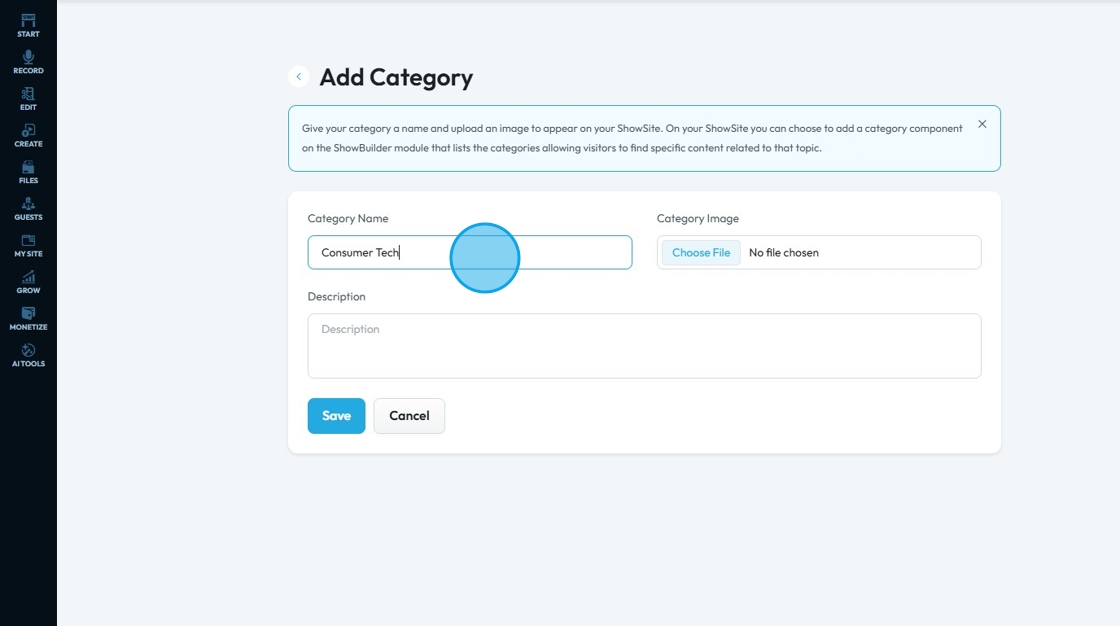Click the Add Category heading text
Image resolution: width=1120 pixels, height=626 pixels.
pos(396,77)
